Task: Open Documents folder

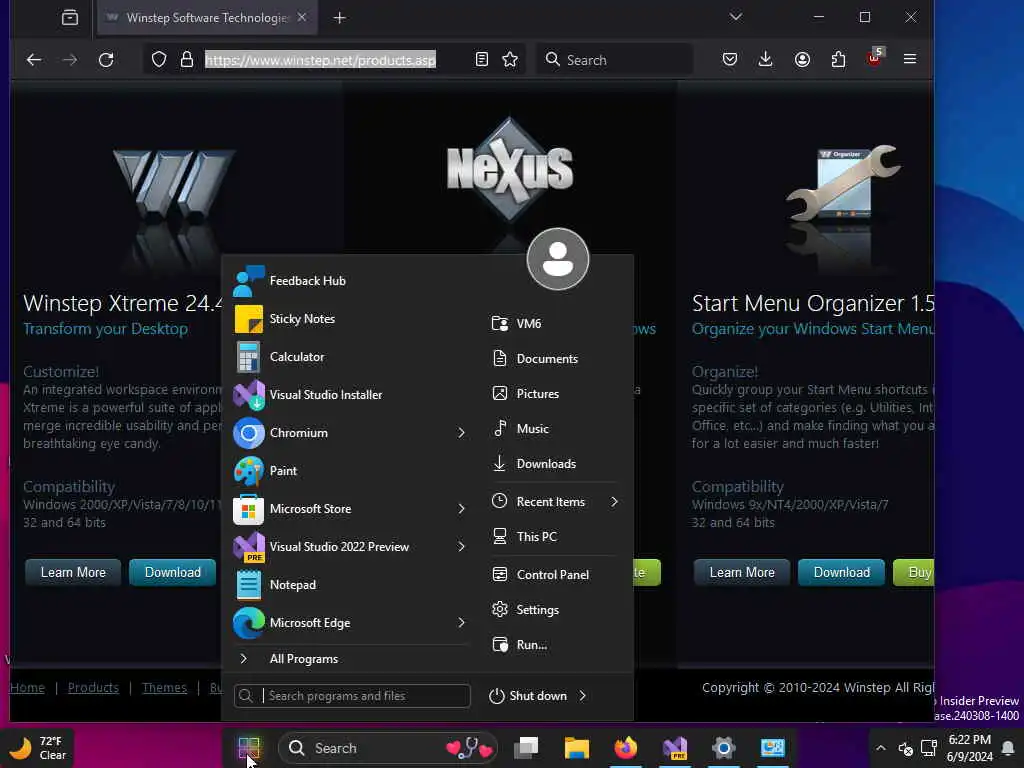Action: [x=554, y=359]
